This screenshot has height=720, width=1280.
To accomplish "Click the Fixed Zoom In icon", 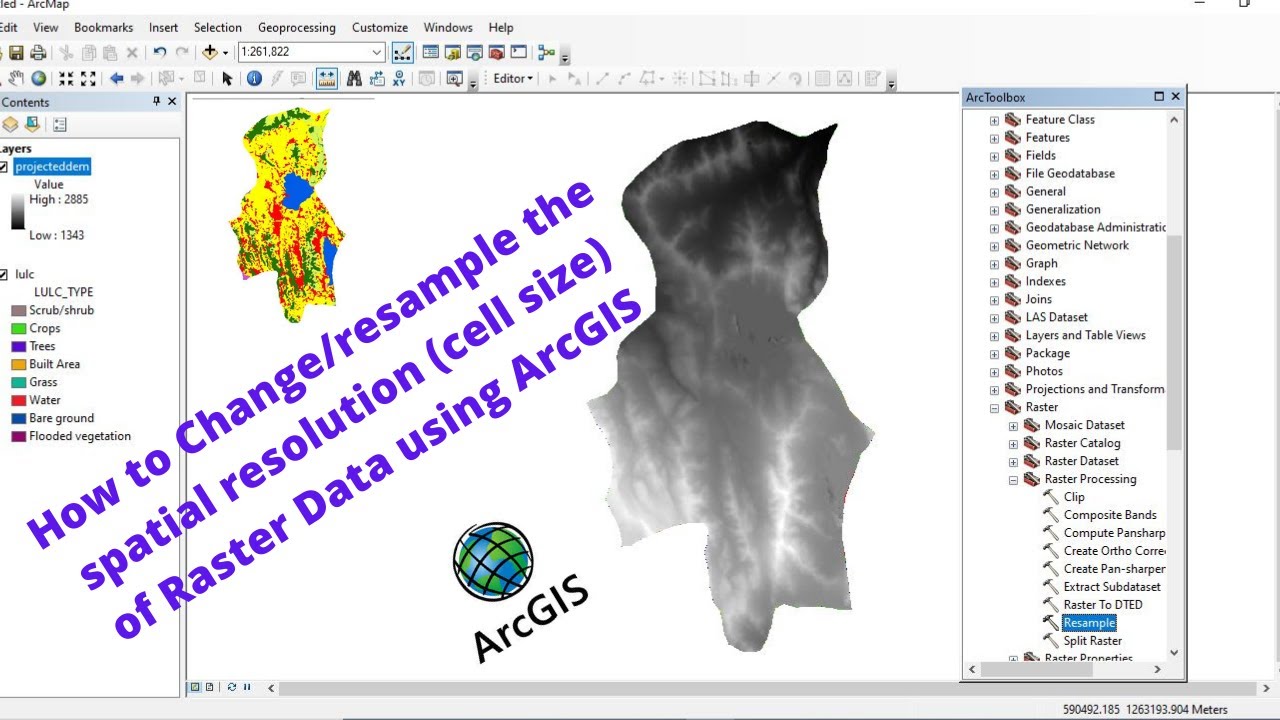I will click(x=66, y=78).
